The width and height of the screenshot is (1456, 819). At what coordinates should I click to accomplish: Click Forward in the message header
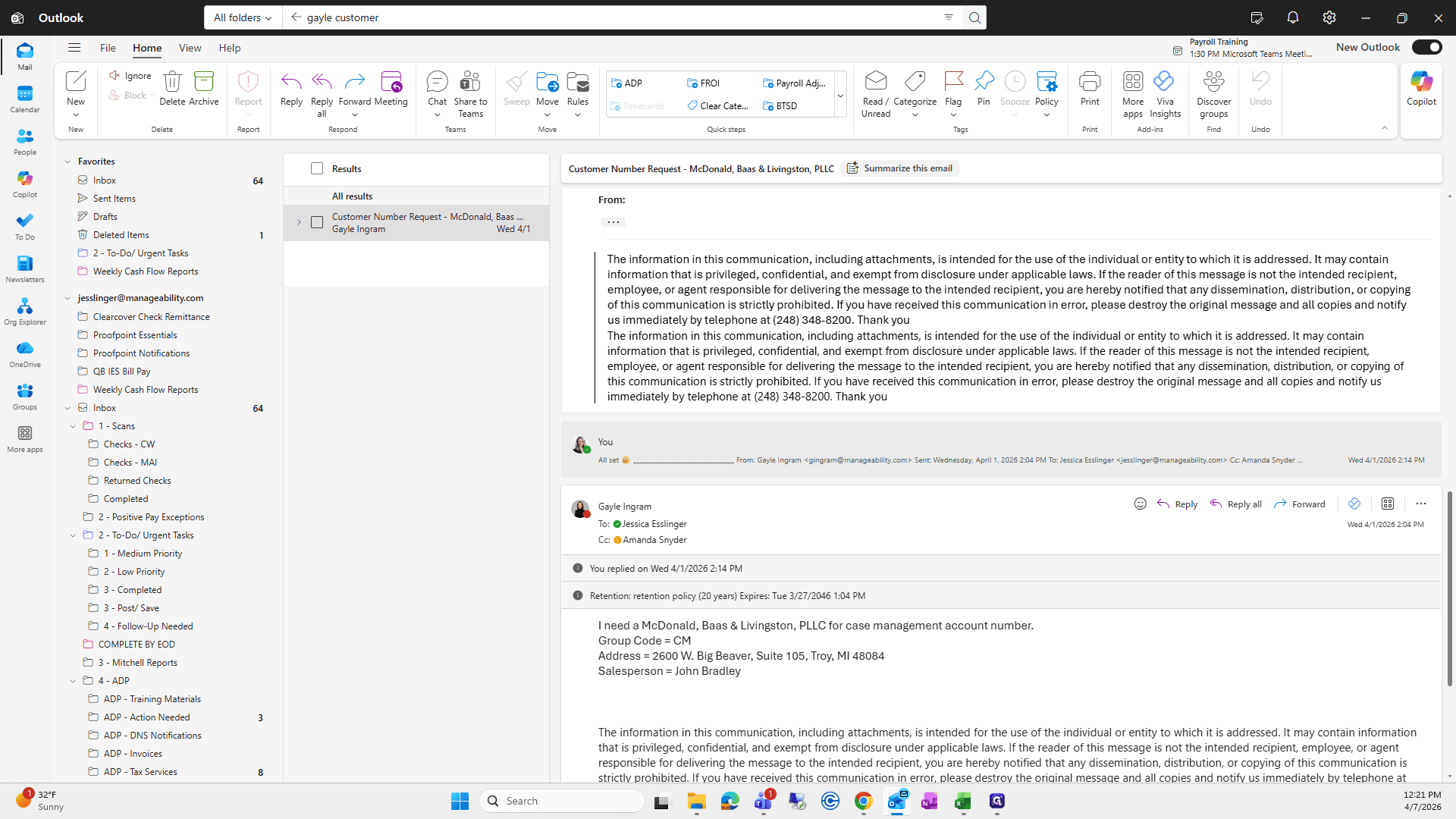click(1300, 504)
